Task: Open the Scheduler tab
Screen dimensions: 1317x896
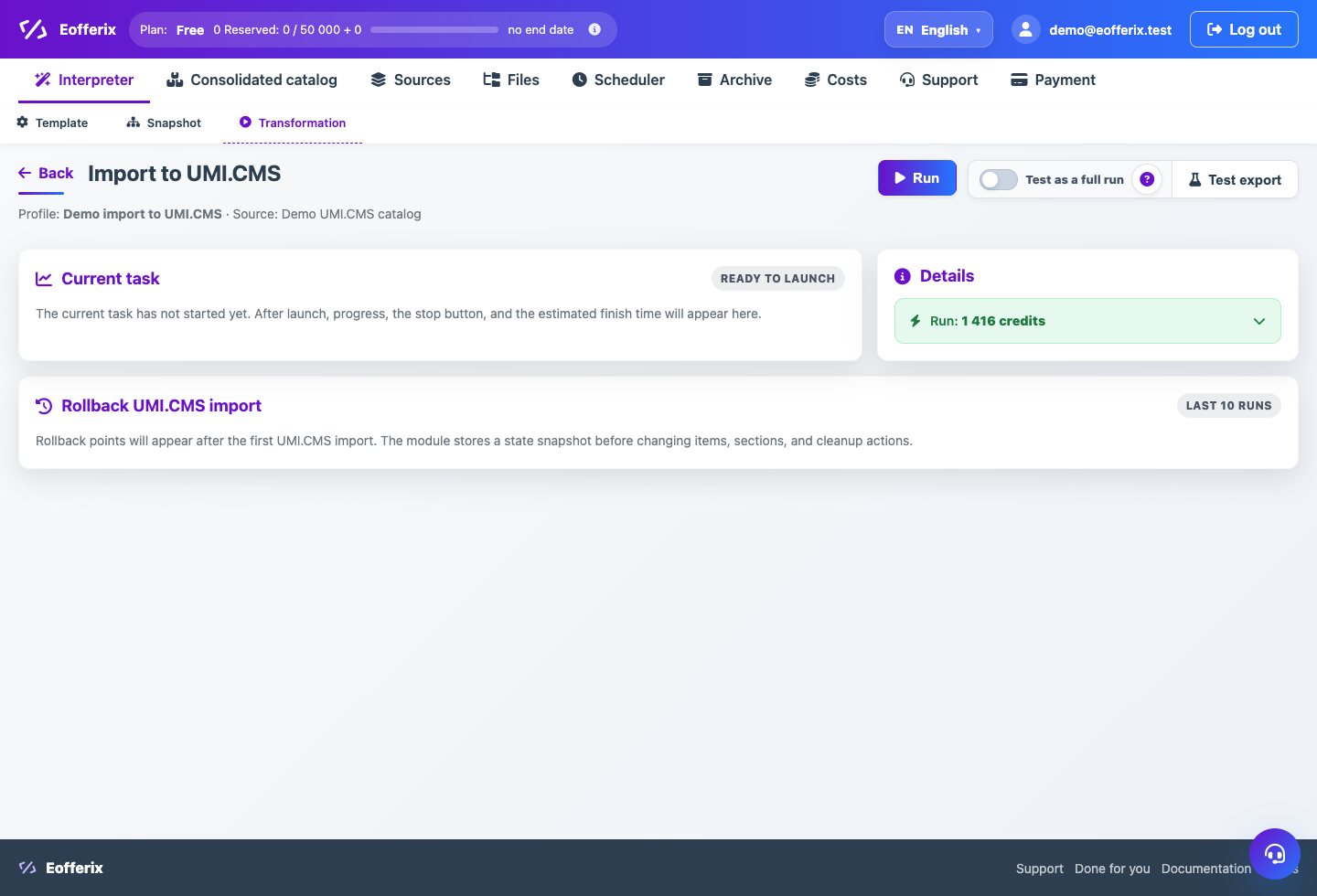Action: coord(618,80)
